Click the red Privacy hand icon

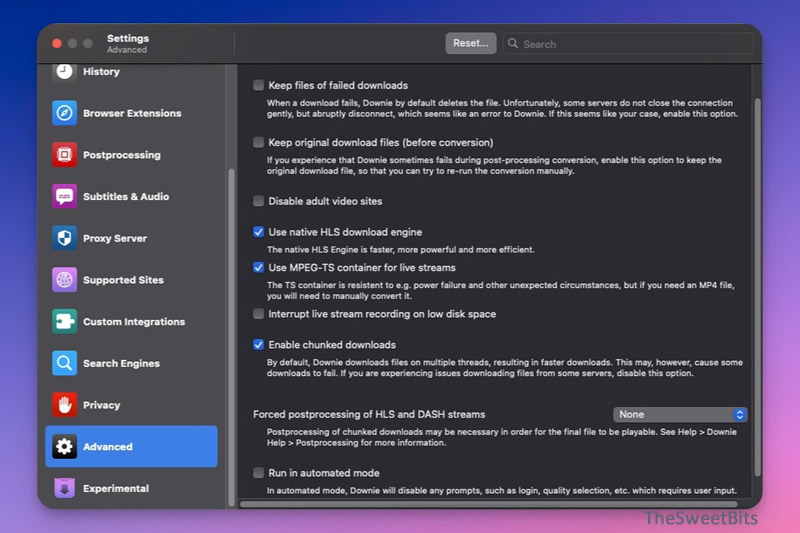coord(64,405)
